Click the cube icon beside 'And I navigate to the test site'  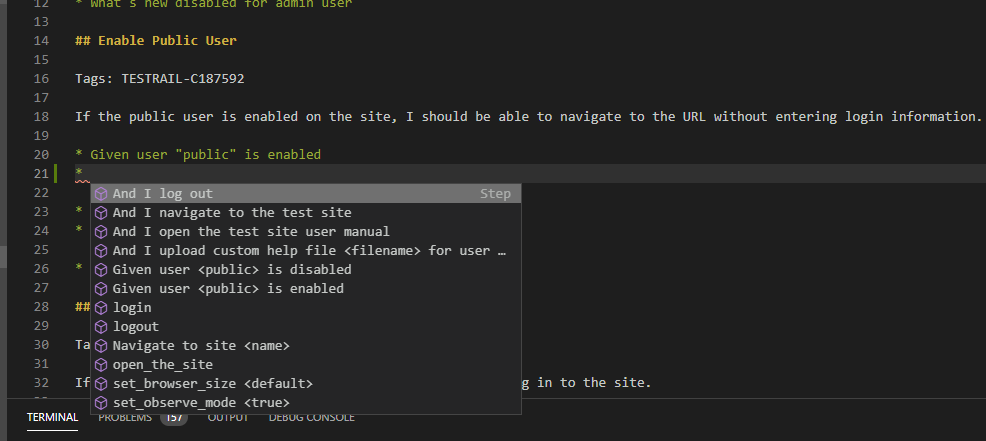(101, 213)
